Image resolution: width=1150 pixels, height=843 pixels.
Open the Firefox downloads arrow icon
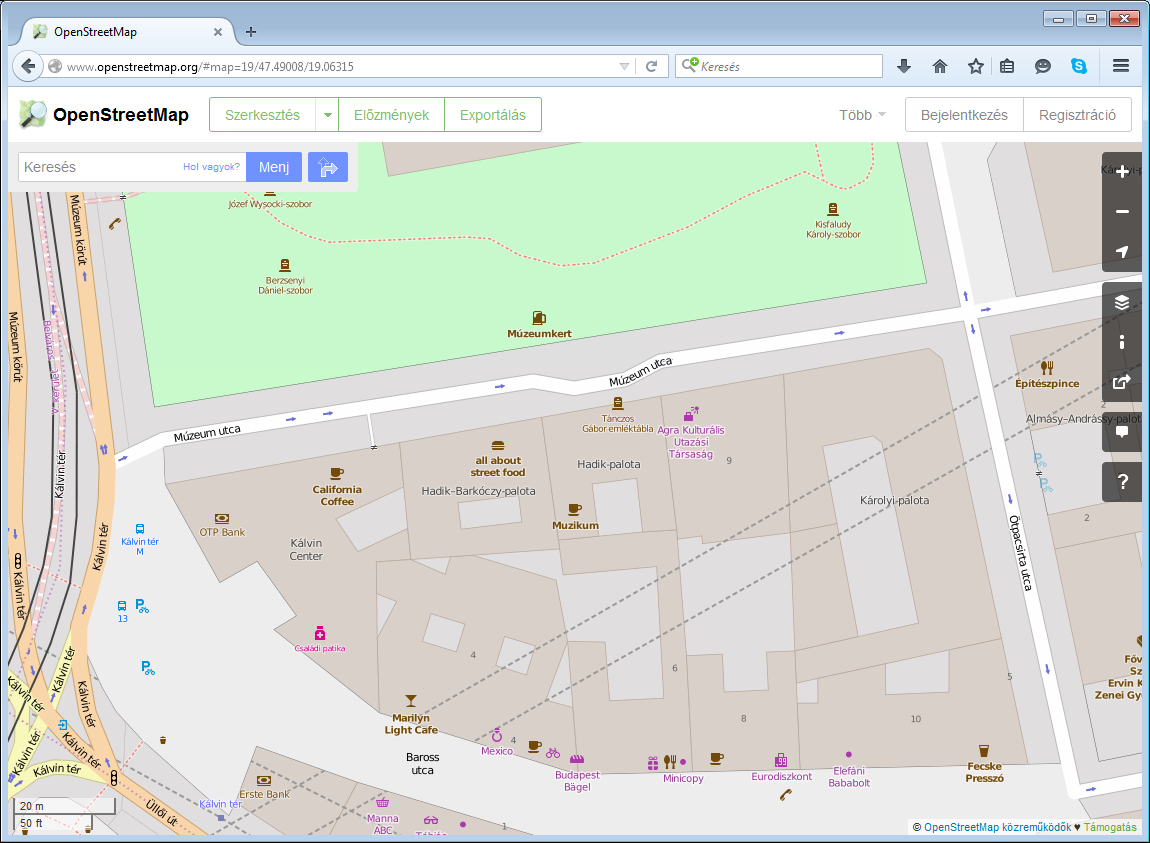[904, 66]
